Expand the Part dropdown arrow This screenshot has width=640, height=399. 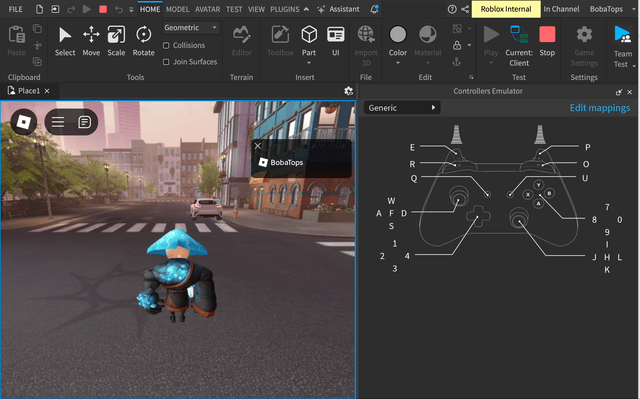pos(309,63)
